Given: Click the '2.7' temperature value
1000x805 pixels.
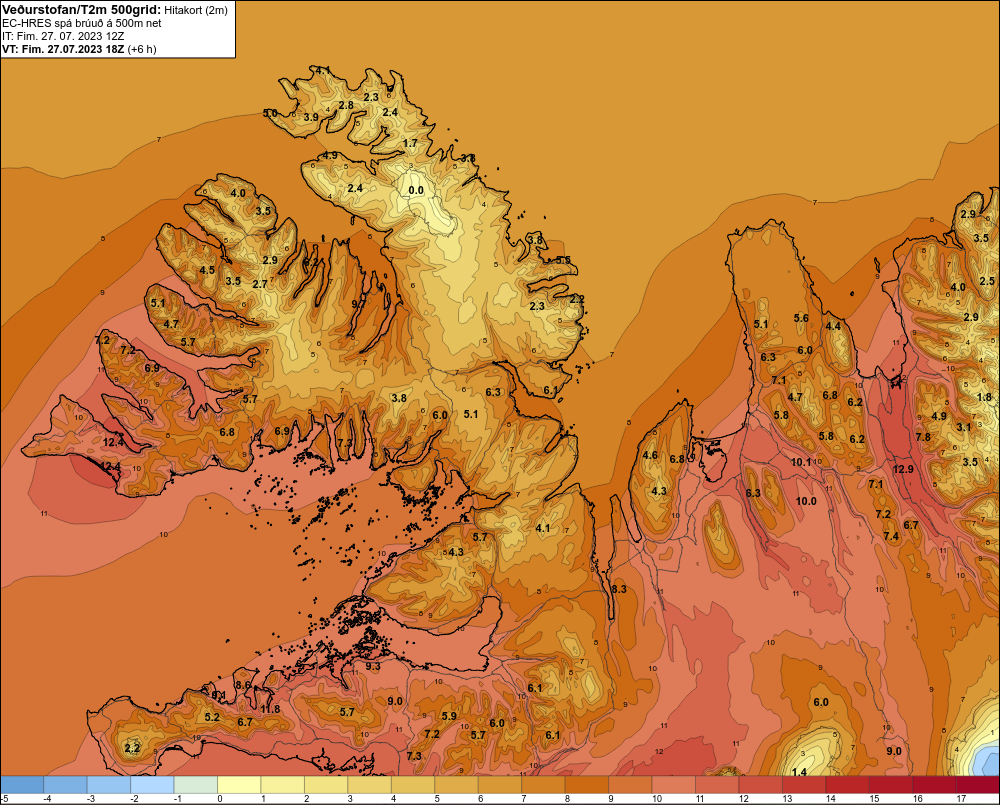Looking at the screenshot, I should [260, 284].
